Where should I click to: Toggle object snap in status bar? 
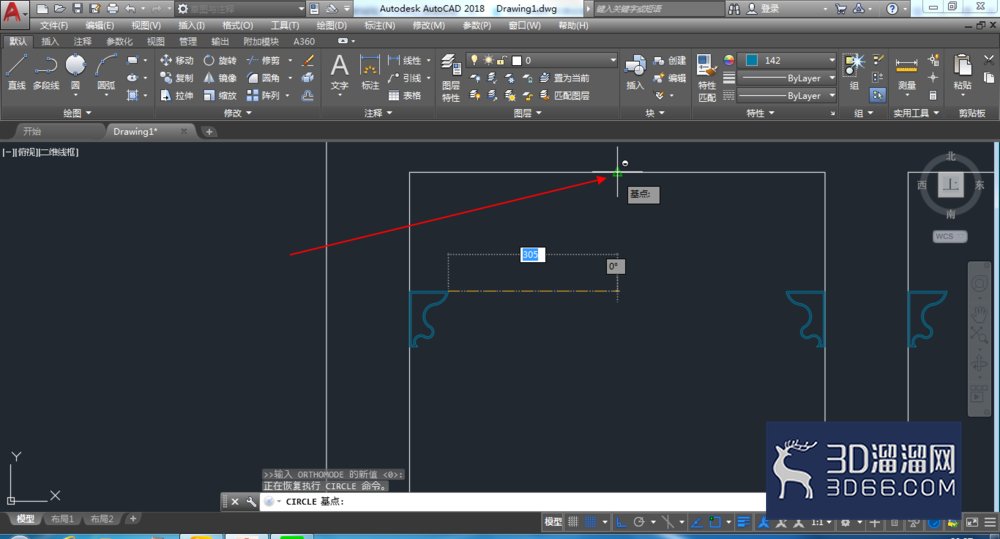pyautogui.click(x=715, y=522)
